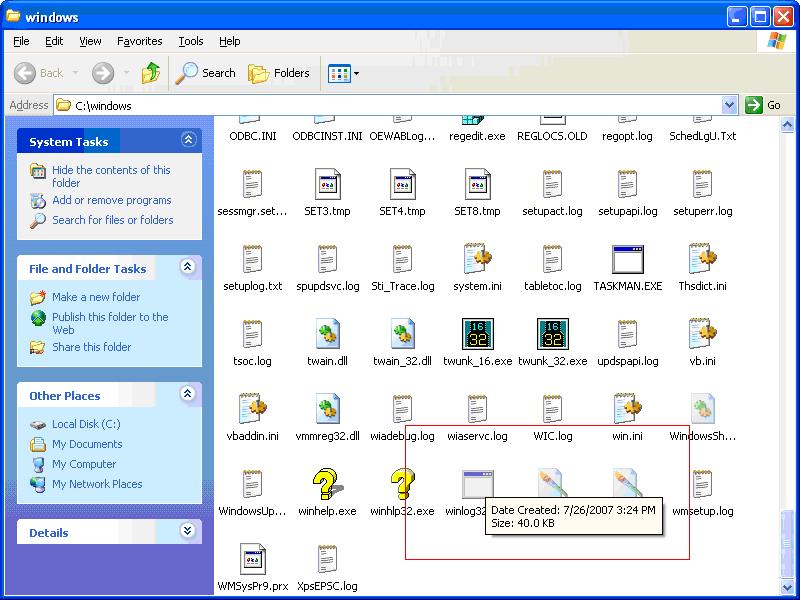Select the SET8.tmp file icon
This screenshot has width=800, height=600.
[x=478, y=184]
